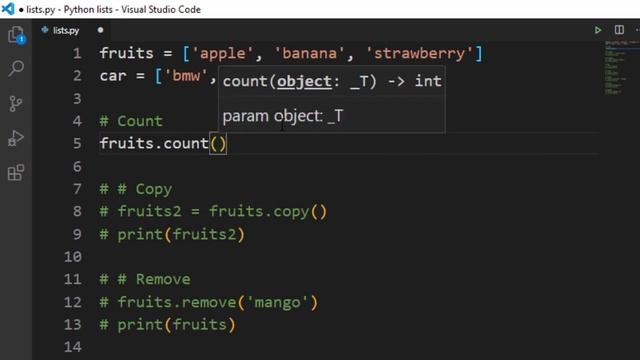
Task: Click the '# # Copy' comment
Action: pos(136,189)
